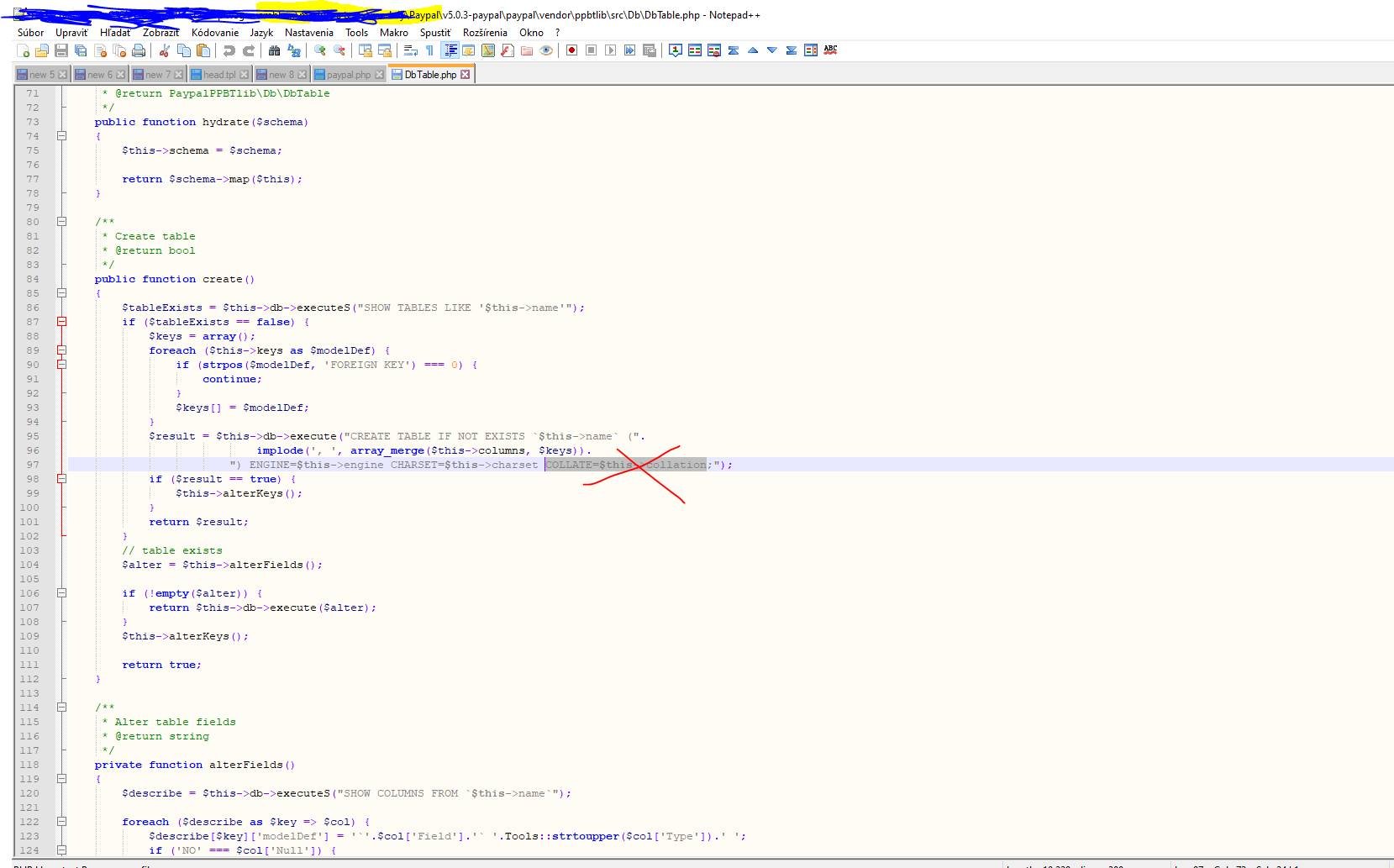Click the Open file folder icon

pos(42,50)
